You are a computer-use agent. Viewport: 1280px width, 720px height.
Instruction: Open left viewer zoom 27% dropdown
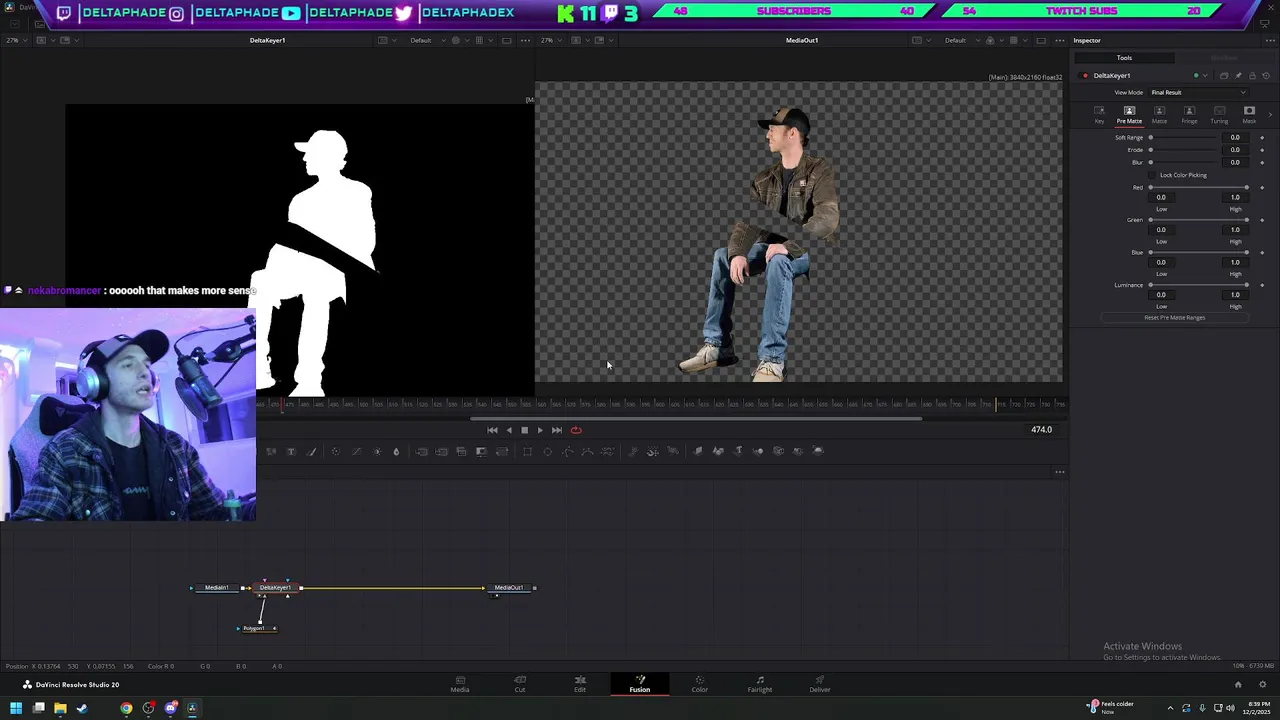point(15,40)
